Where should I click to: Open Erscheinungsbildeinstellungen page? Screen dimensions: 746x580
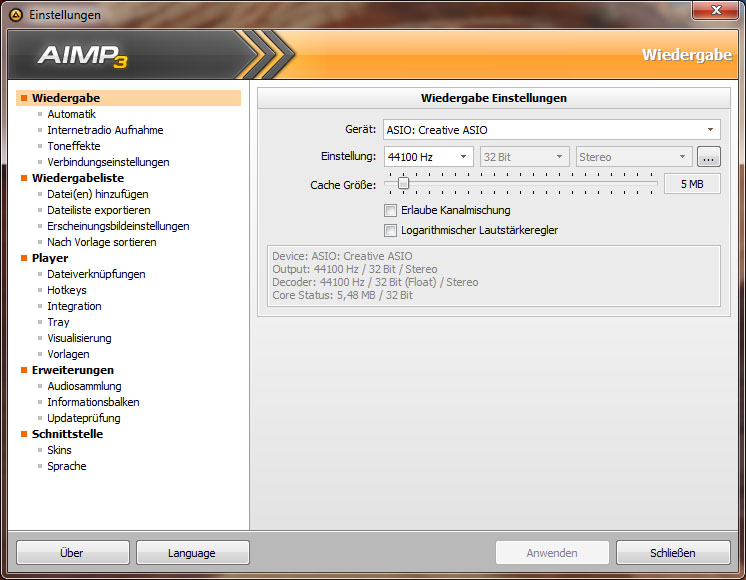tap(118, 226)
